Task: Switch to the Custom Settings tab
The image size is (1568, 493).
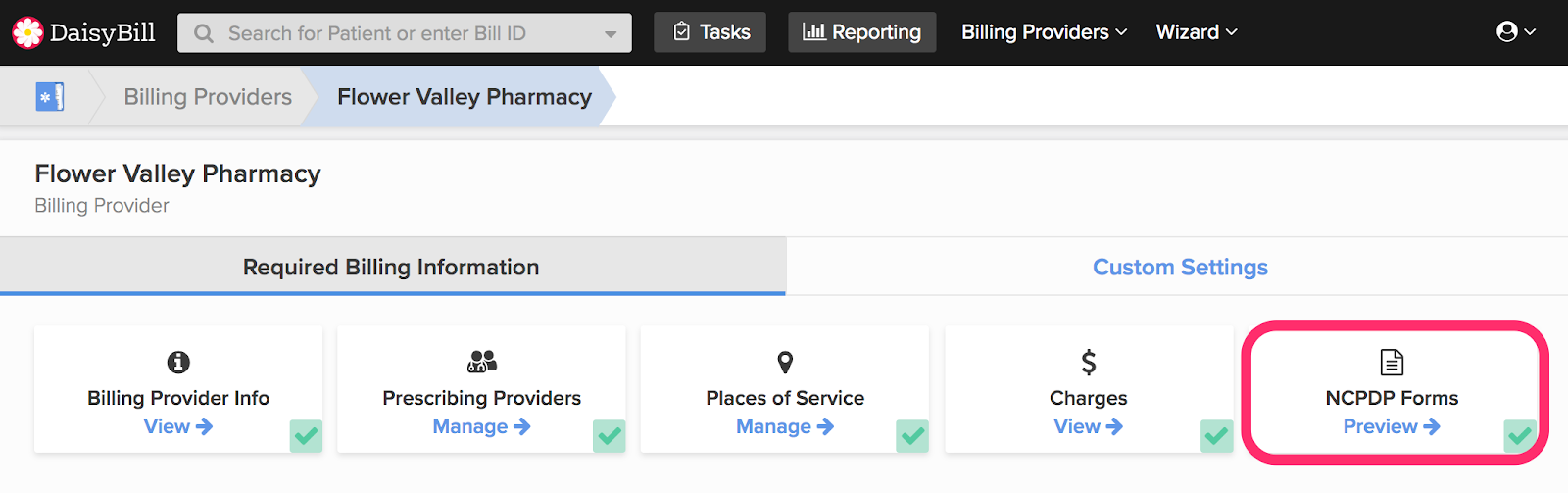Action: [x=1180, y=267]
